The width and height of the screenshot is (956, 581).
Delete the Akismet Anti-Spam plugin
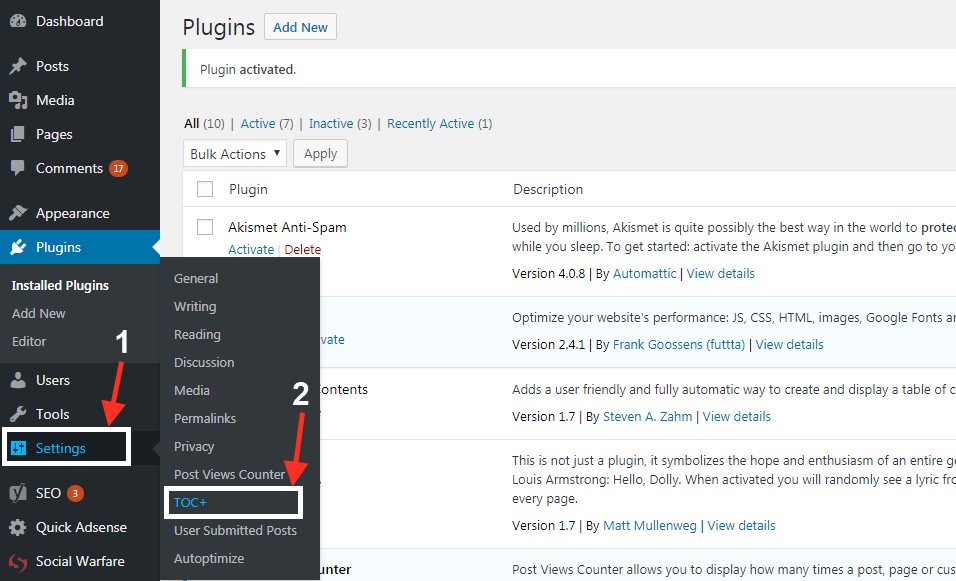tap(302, 249)
